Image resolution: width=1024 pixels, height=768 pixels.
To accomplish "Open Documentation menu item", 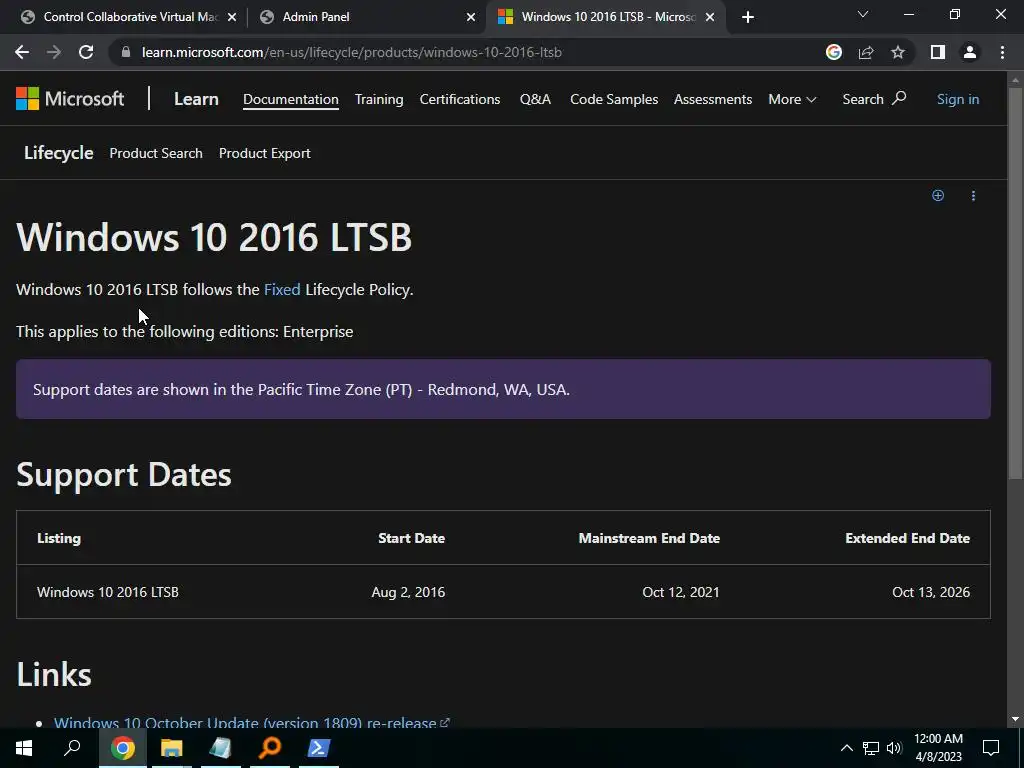I will [x=291, y=99].
